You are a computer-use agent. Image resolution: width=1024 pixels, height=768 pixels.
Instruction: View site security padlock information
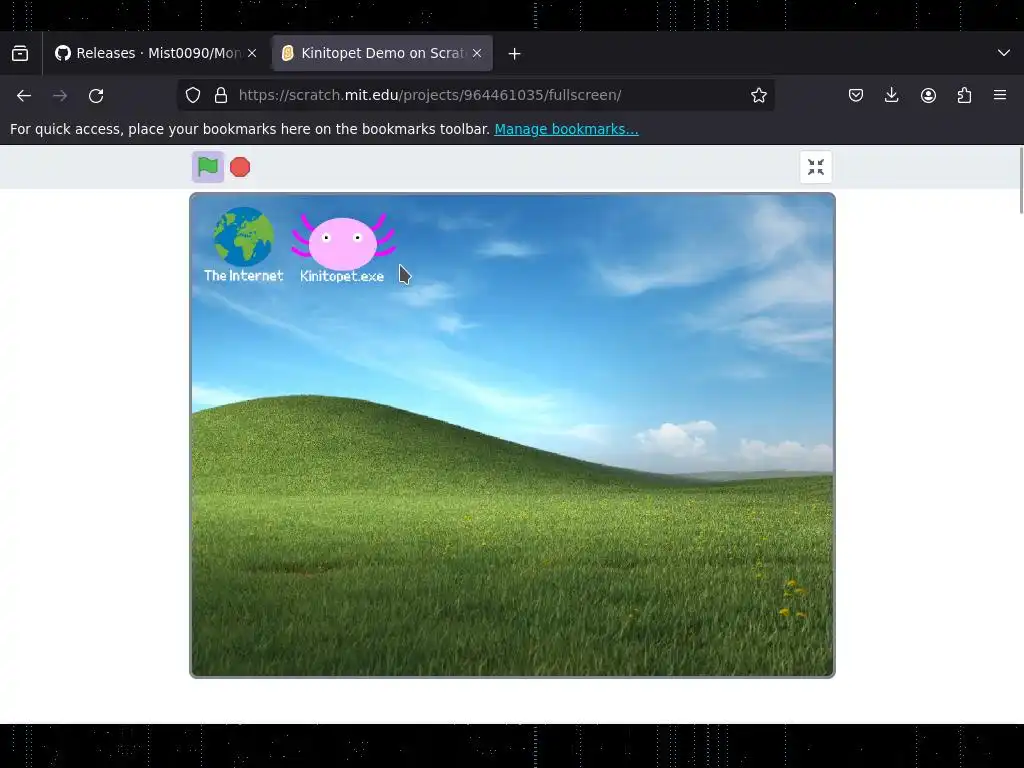pyautogui.click(x=221, y=95)
